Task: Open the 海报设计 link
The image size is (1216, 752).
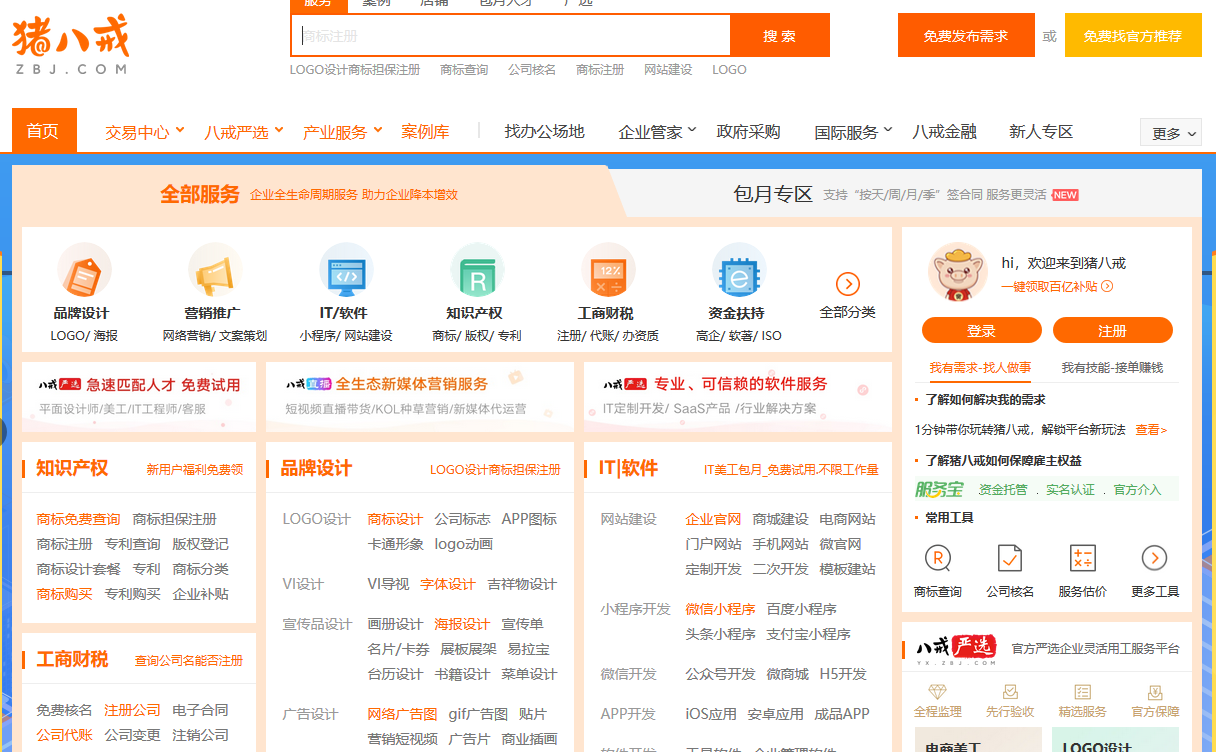Action: (462, 624)
